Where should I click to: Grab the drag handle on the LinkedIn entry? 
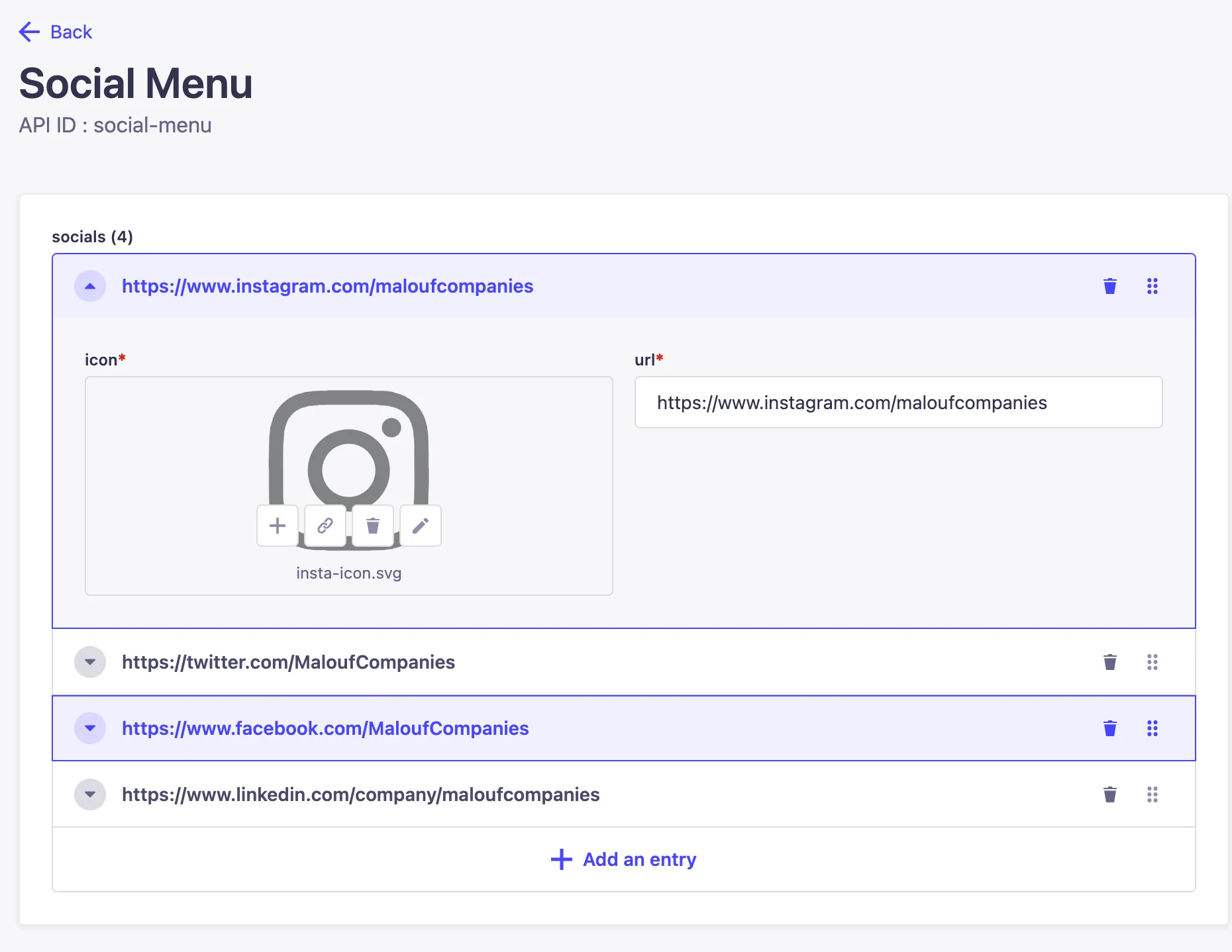(x=1153, y=794)
